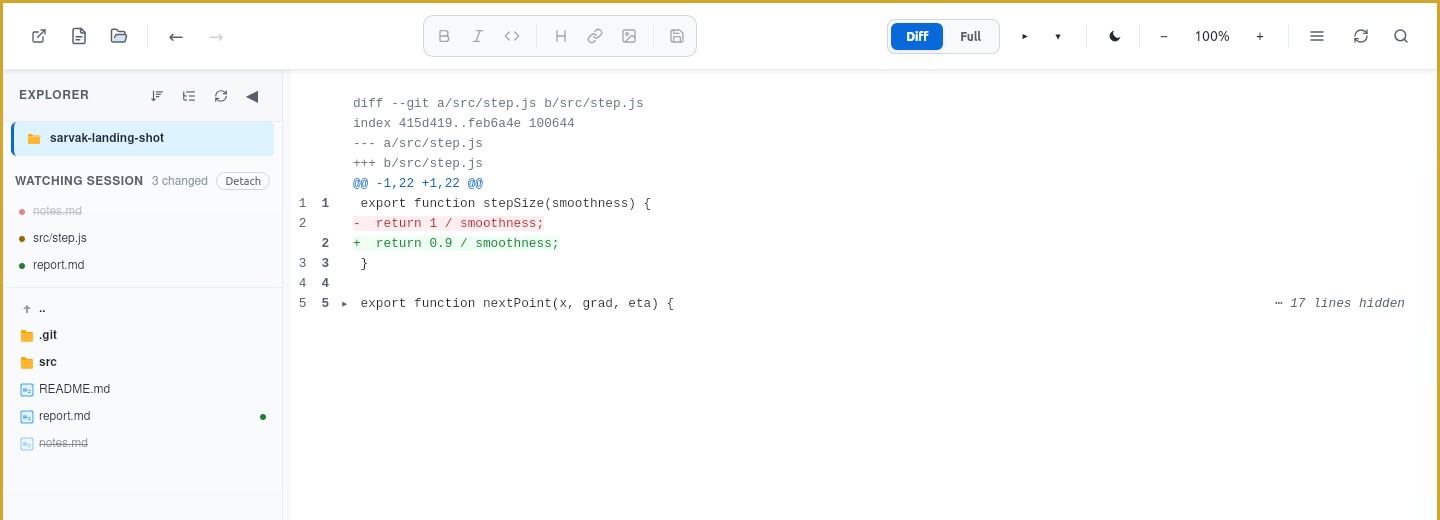Click the diff --git header line

pos(498,104)
